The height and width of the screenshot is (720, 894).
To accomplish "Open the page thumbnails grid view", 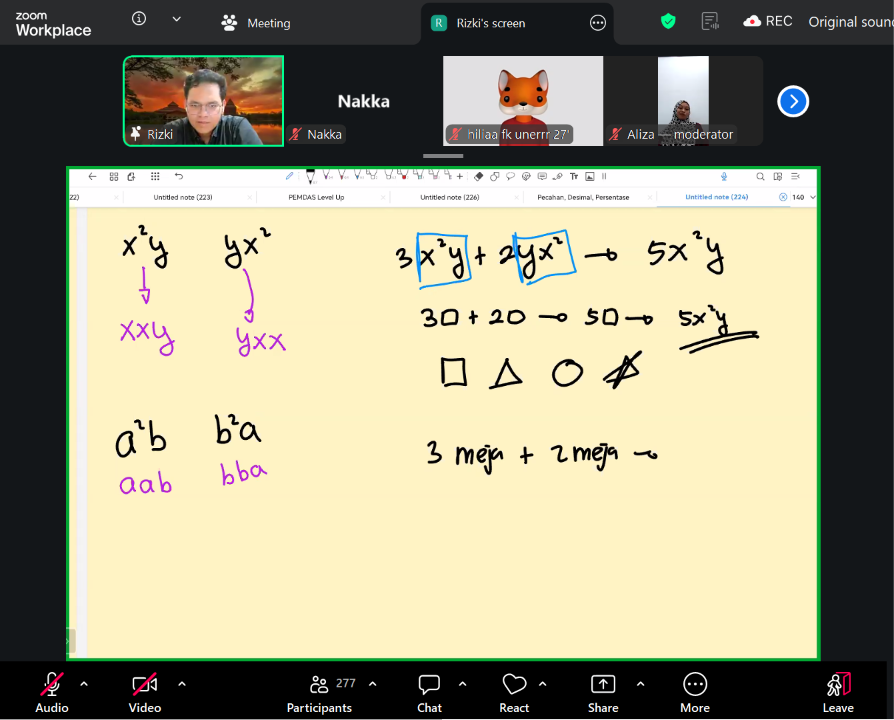I will click(114, 177).
